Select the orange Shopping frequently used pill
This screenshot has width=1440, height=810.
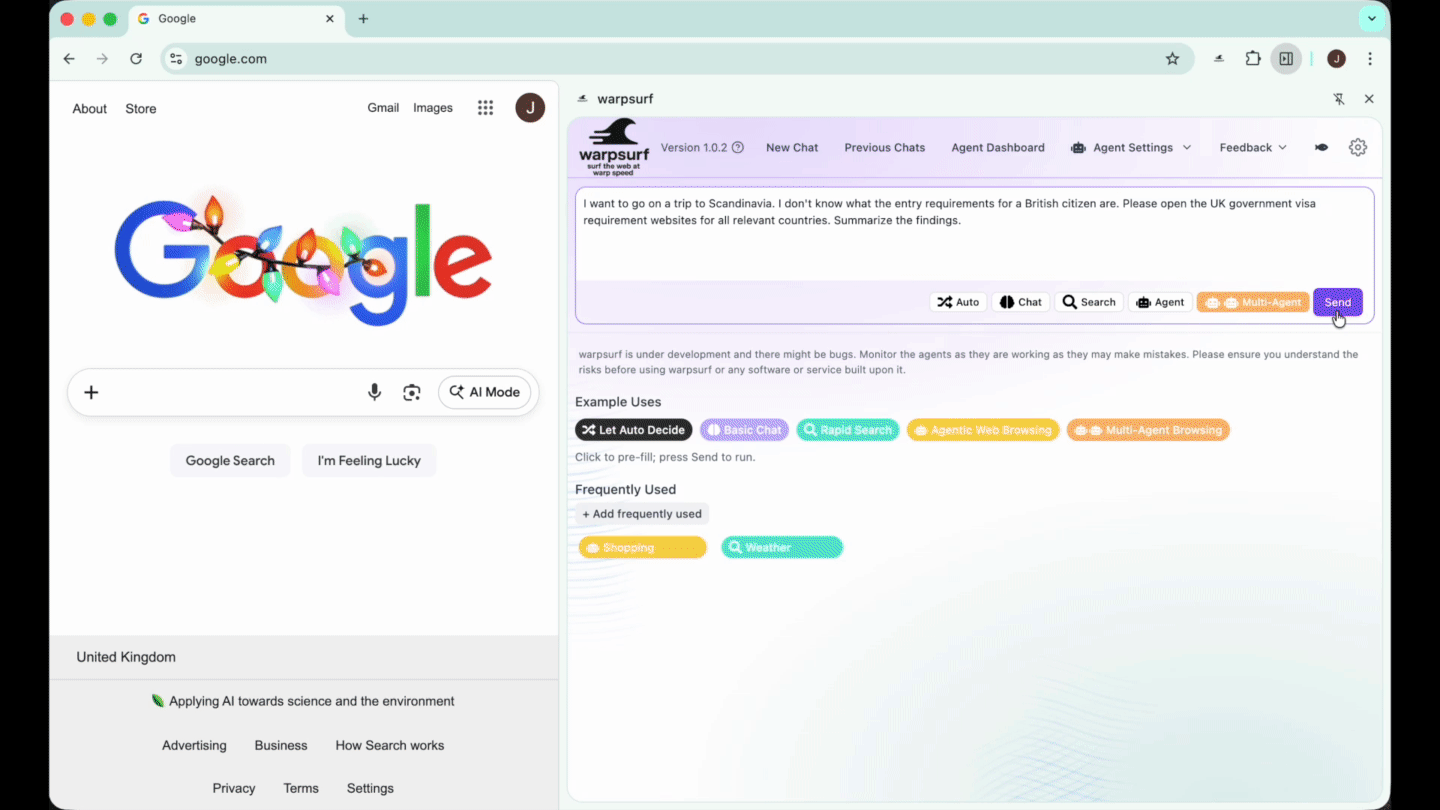tap(642, 547)
